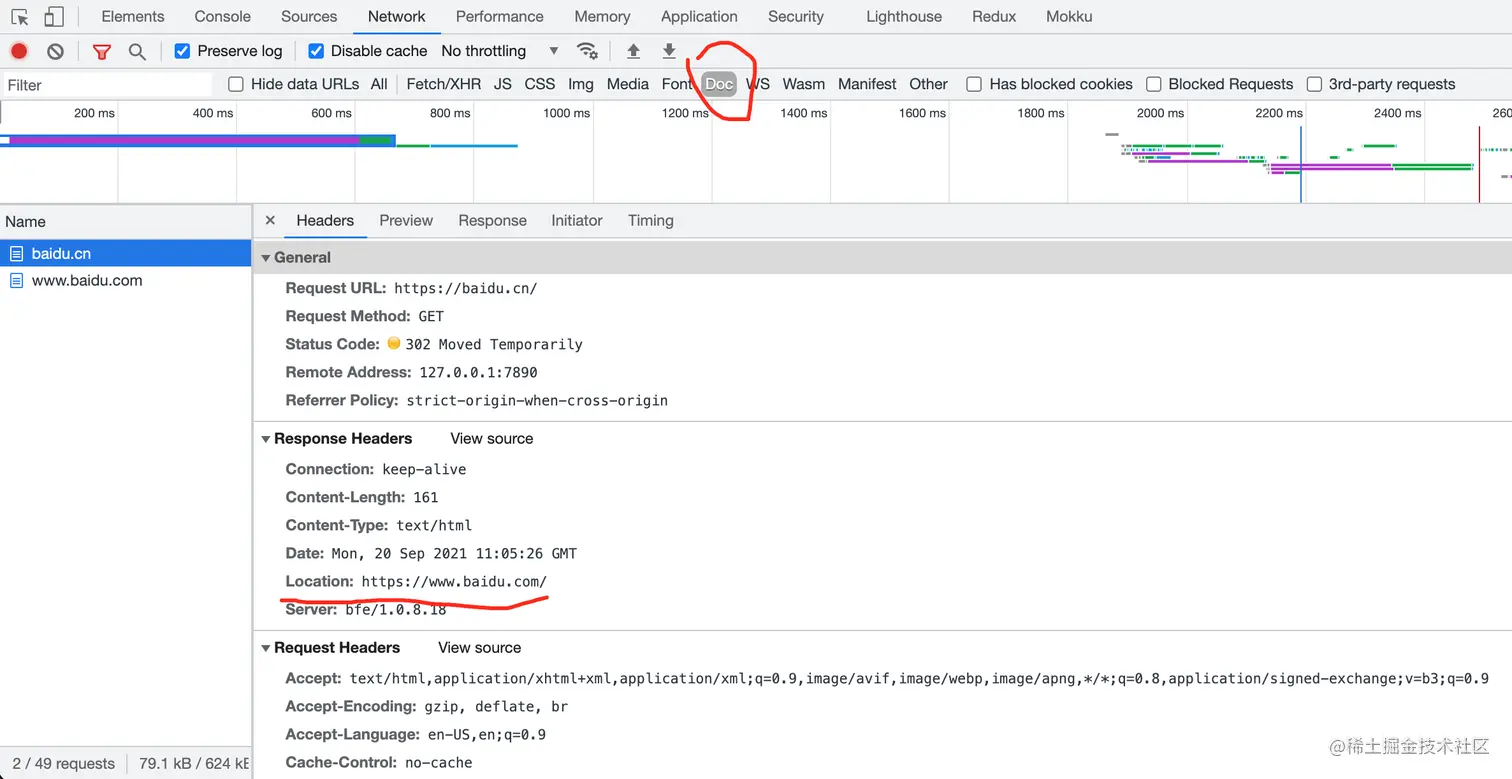The image size is (1512, 779).
Task: Click the 302 Moved Temporarily status
Action: (x=494, y=344)
